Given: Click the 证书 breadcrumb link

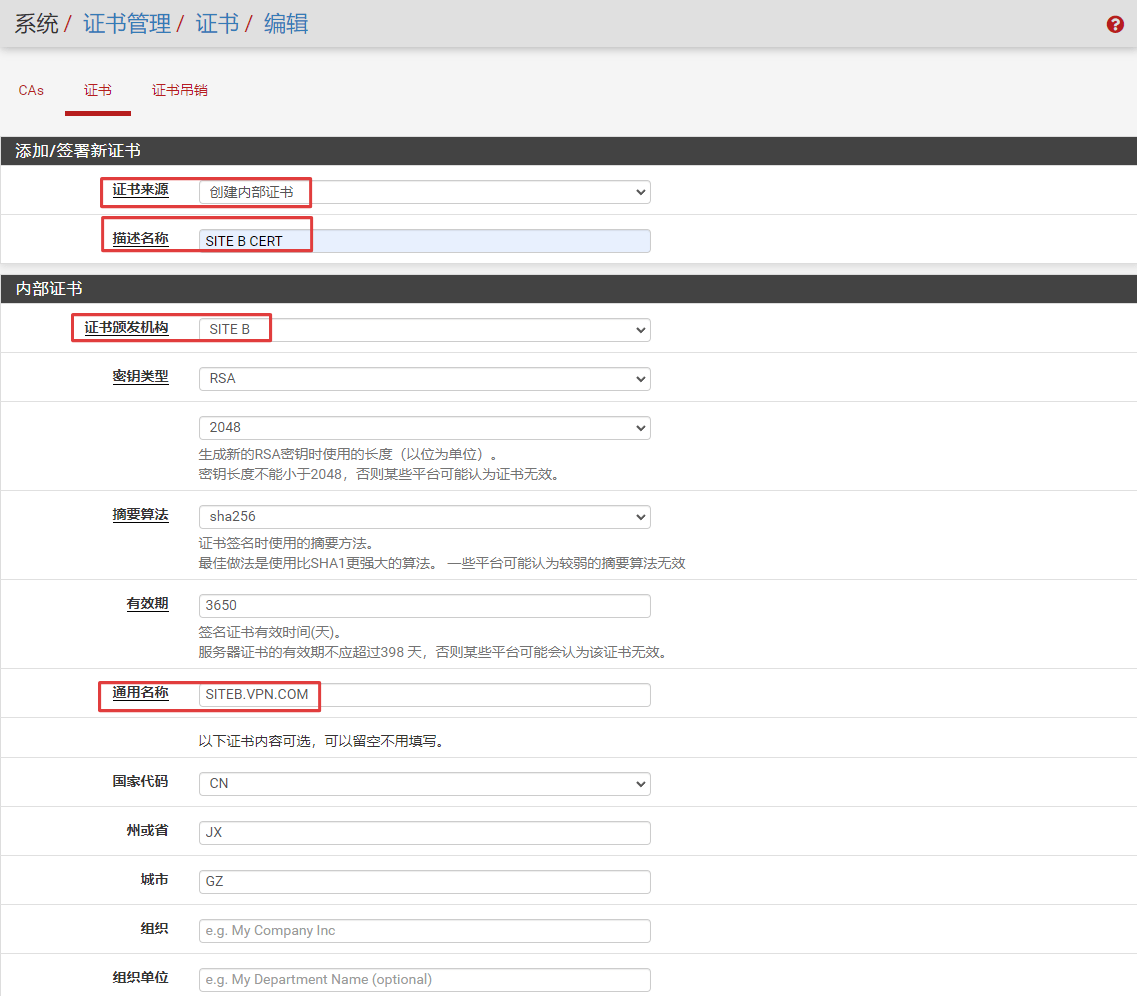Looking at the screenshot, I should (x=217, y=24).
